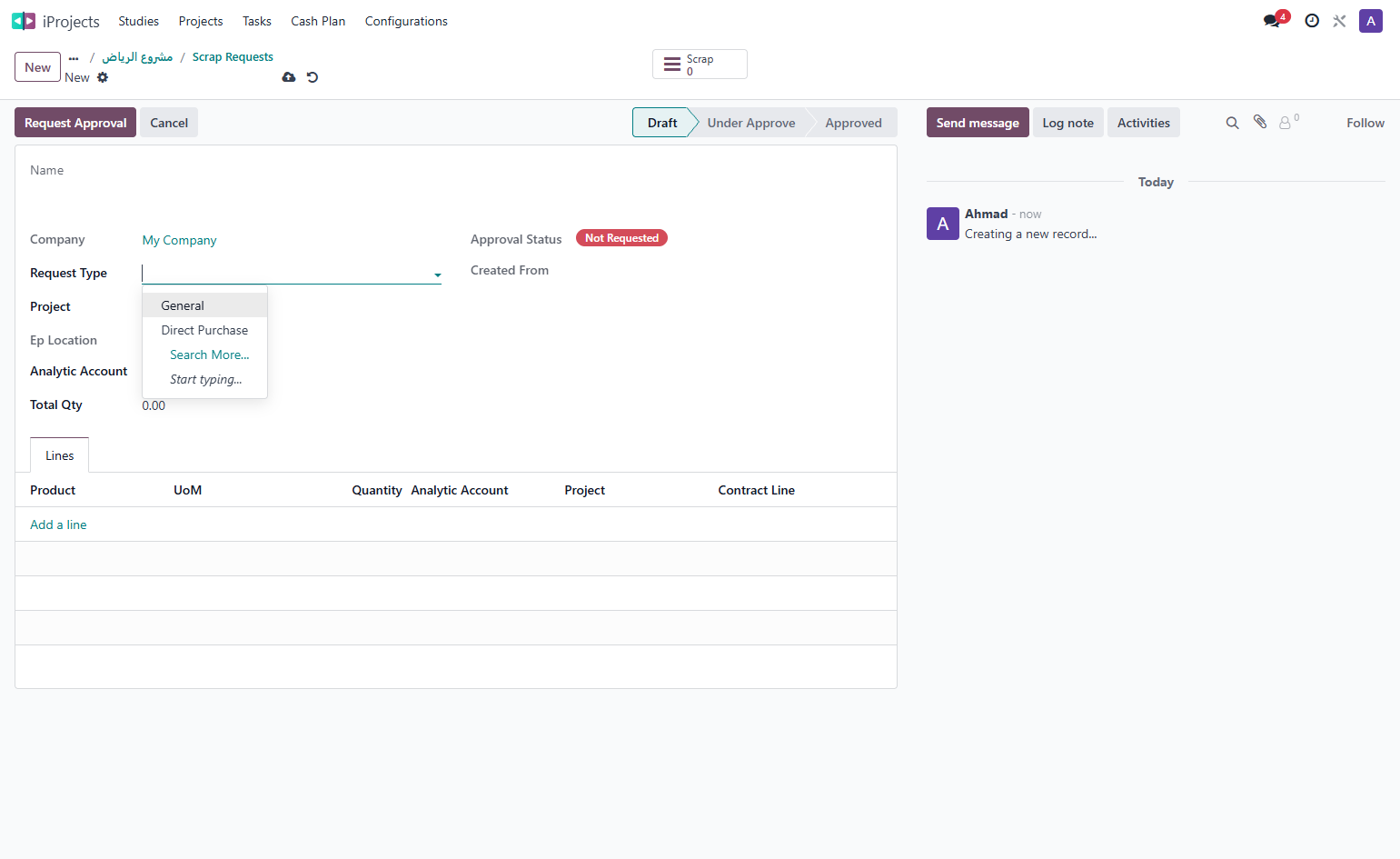Click the gear actions icon next to New
Screen dimensions: 1400x859
[103, 77]
